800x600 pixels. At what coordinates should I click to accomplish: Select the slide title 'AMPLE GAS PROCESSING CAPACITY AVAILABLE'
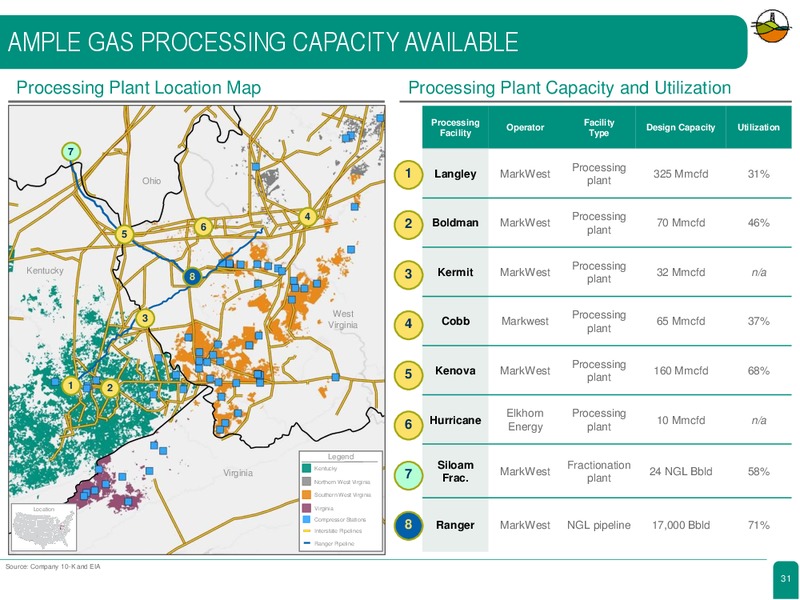[263, 42]
